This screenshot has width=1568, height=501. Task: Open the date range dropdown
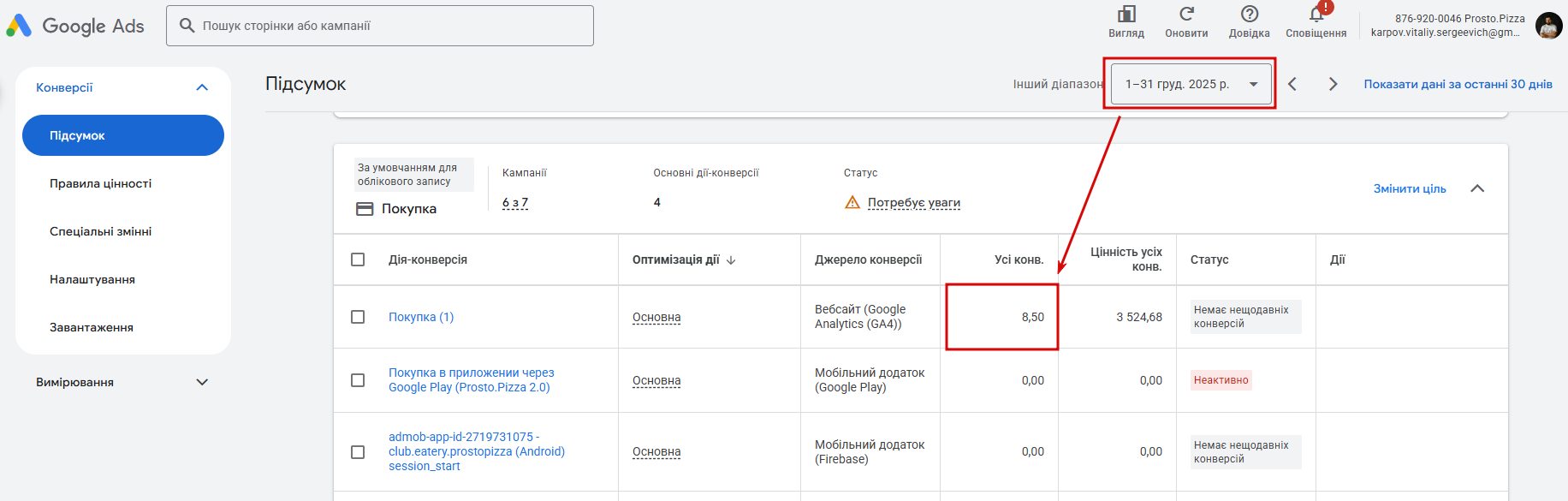click(1191, 84)
